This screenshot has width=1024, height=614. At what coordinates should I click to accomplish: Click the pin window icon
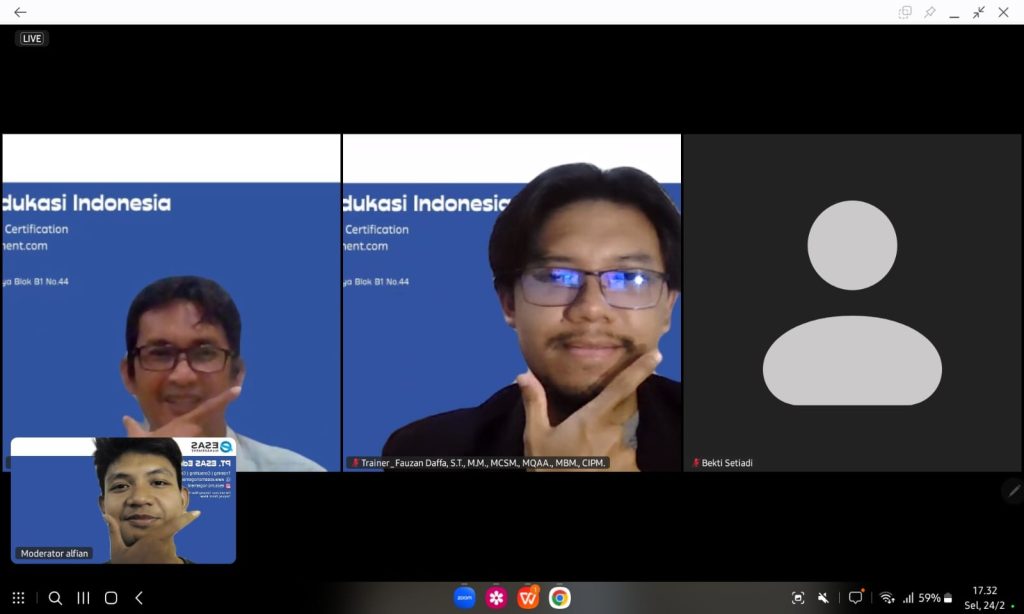(929, 12)
